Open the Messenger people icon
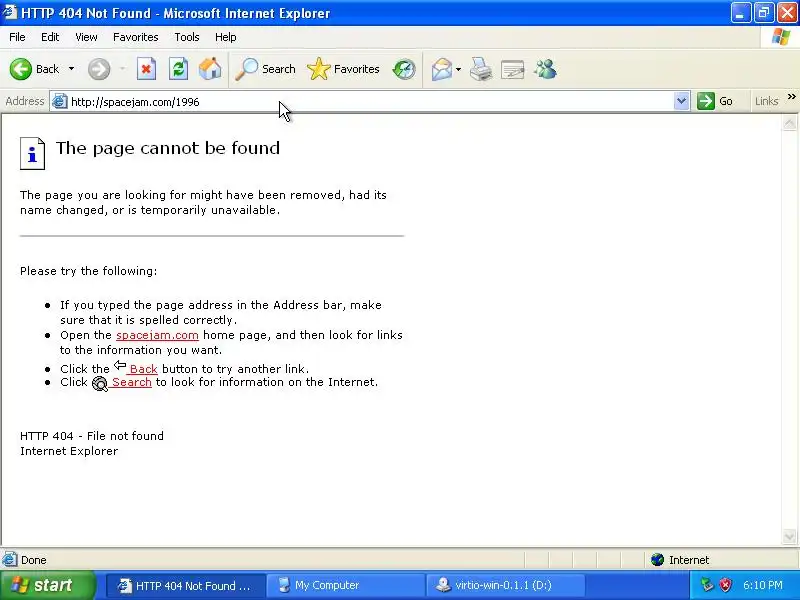Viewport: 800px width, 600px height. point(545,69)
